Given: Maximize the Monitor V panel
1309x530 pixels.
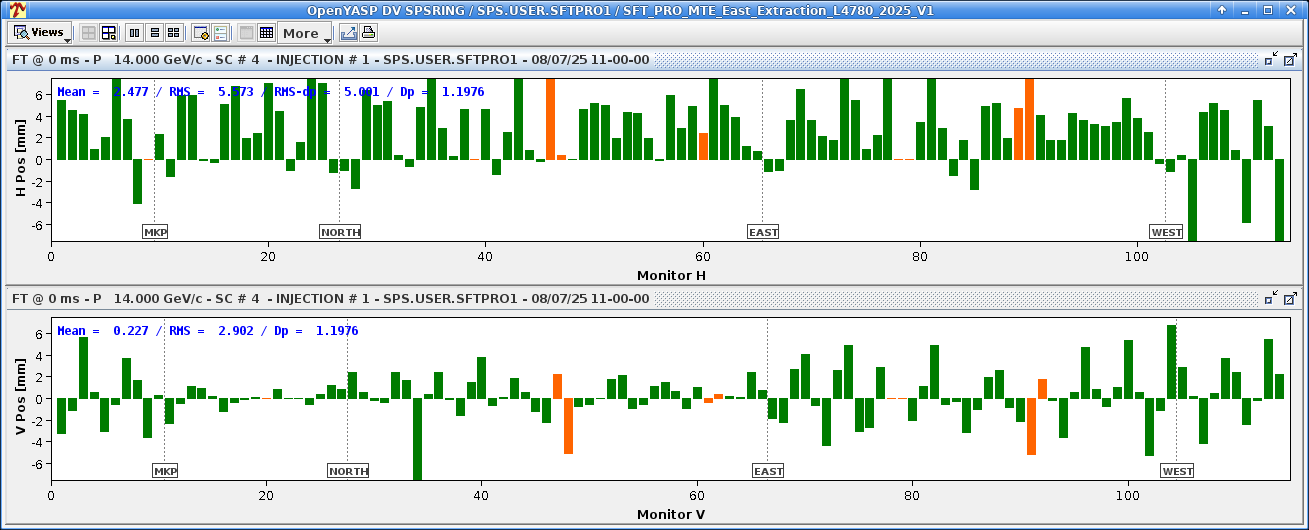Looking at the screenshot, I should coord(1290,299).
